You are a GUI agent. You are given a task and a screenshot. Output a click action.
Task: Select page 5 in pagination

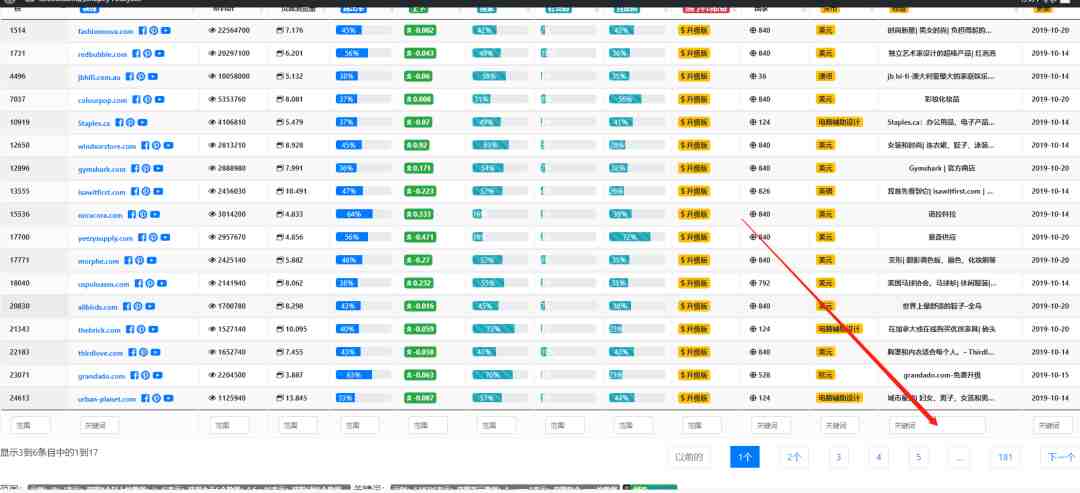(x=918, y=457)
